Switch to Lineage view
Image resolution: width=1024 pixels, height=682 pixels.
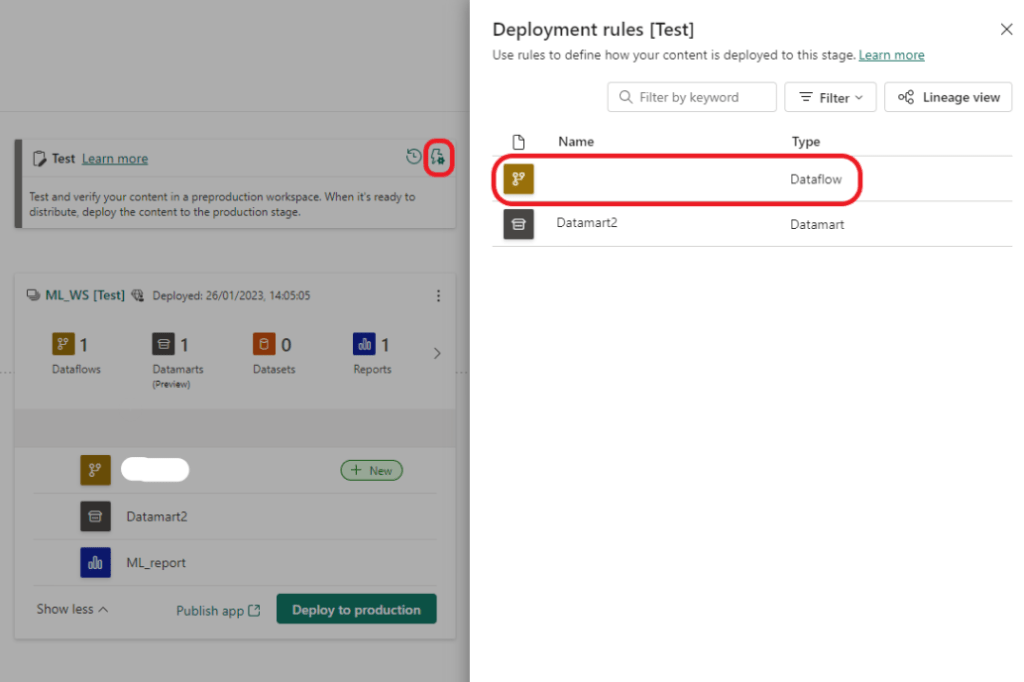point(948,97)
